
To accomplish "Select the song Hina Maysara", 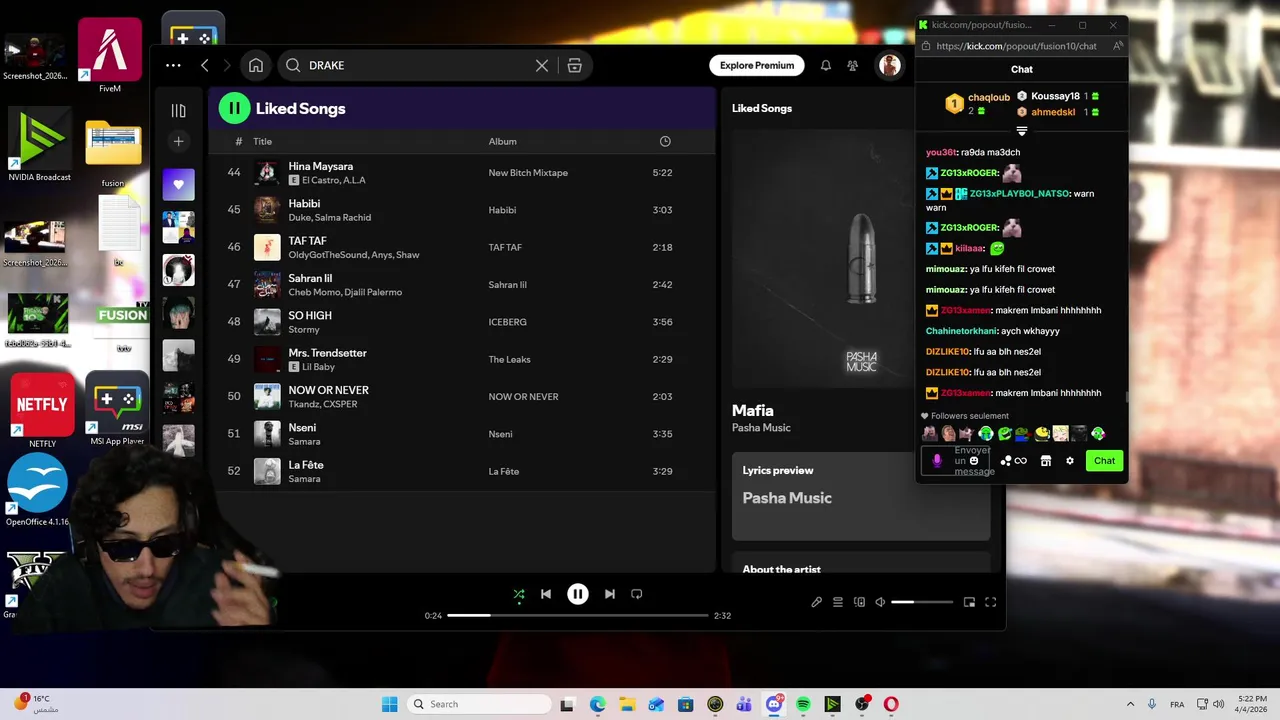I will [321, 166].
